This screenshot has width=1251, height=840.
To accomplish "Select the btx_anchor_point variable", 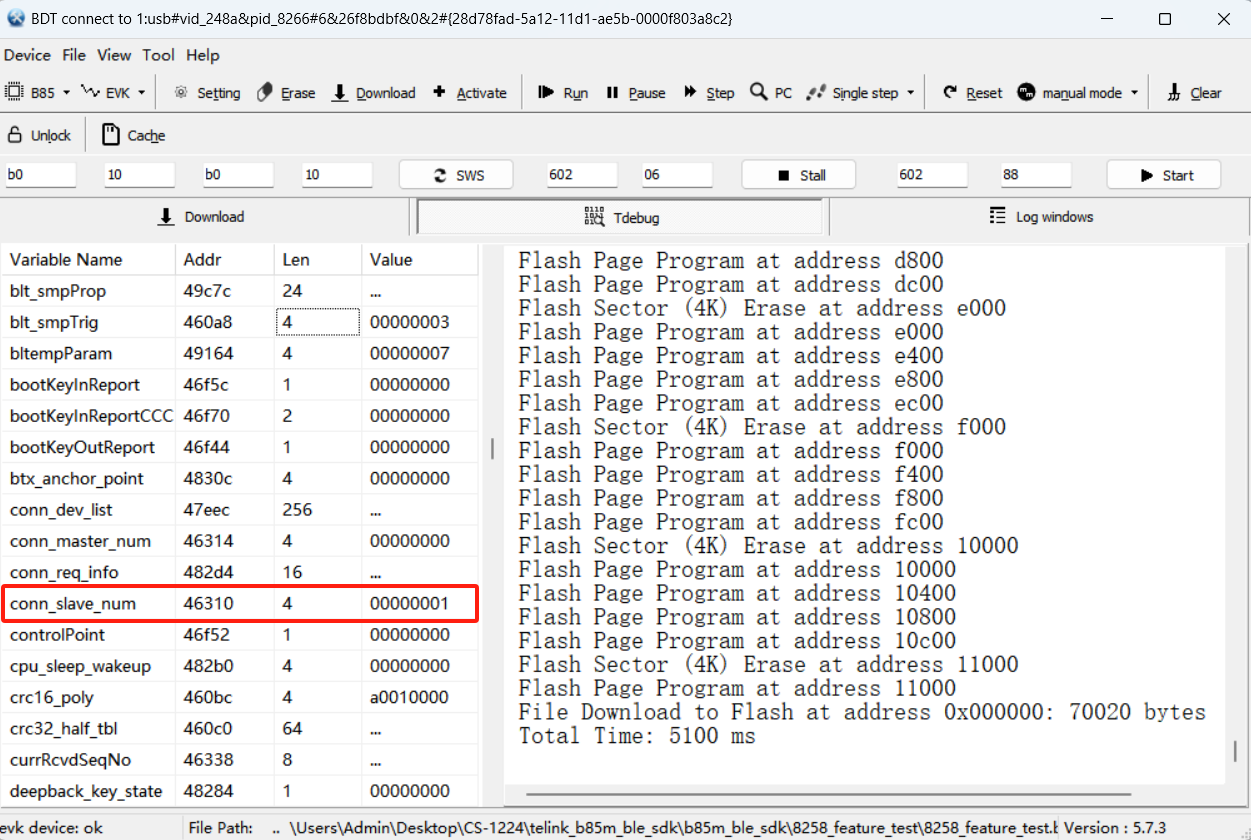I will [77, 478].
